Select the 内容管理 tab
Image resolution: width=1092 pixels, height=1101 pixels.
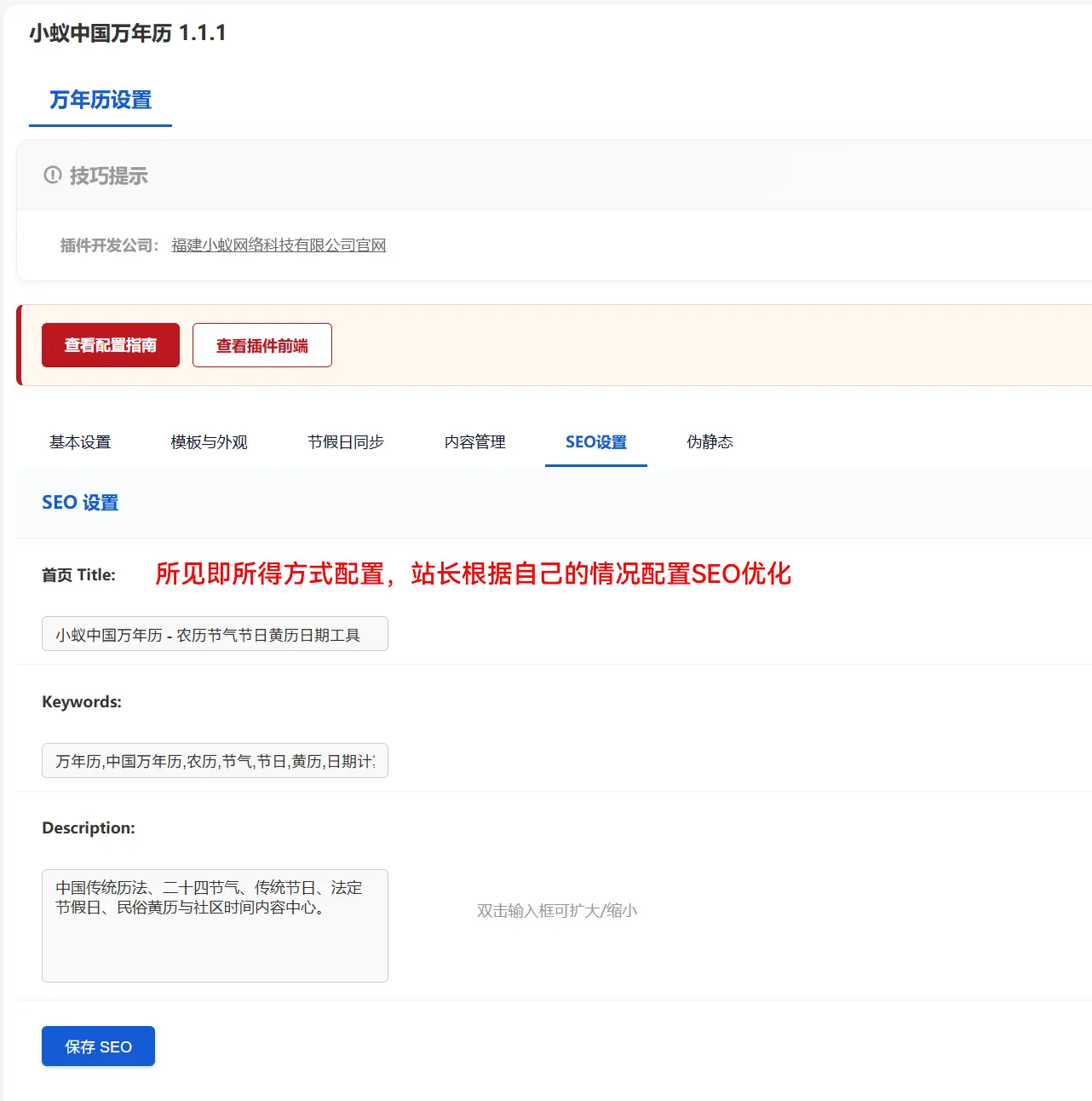point(475,442)
